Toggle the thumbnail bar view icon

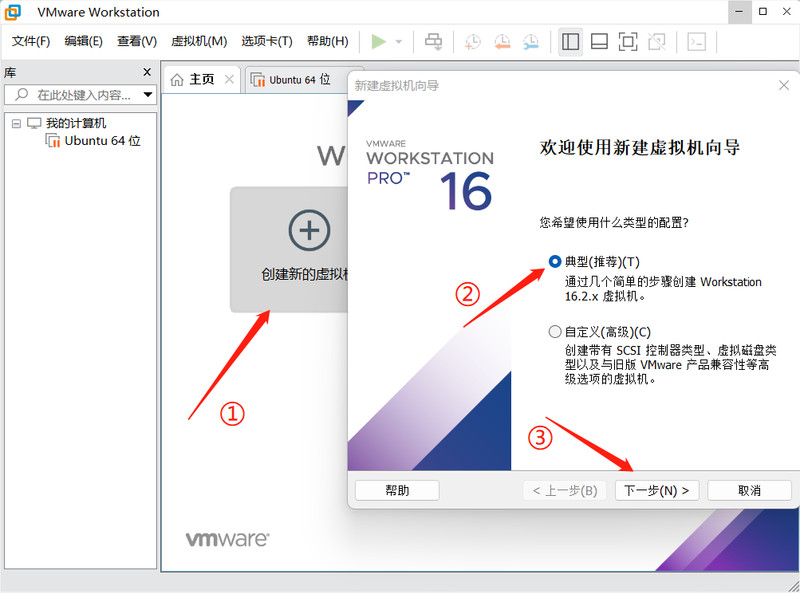click(x=599, y=42)
